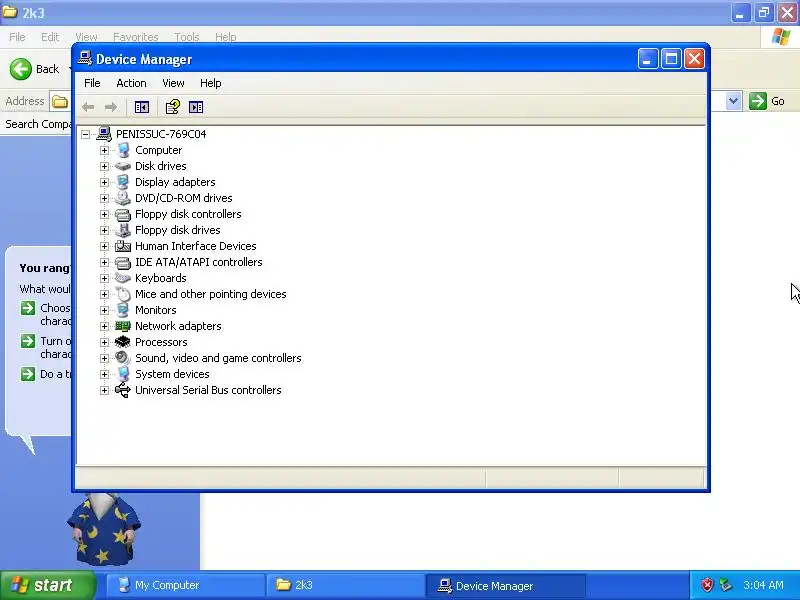
Task: Select the Sound, video and game controllers icon
Action: [x=123, y=358]
